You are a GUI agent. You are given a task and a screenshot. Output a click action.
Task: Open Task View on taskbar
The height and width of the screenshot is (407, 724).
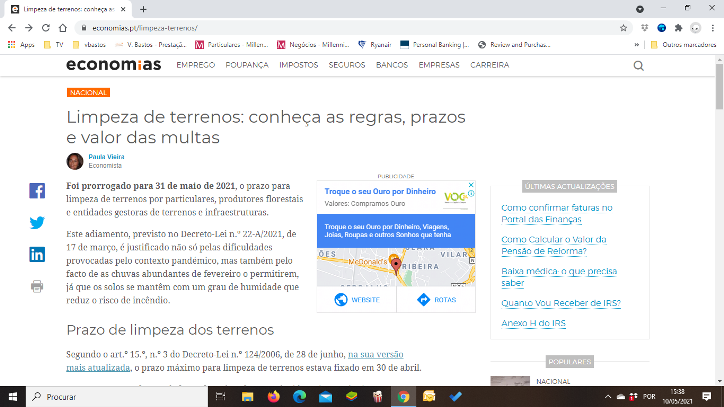click(x=221, y=396)
